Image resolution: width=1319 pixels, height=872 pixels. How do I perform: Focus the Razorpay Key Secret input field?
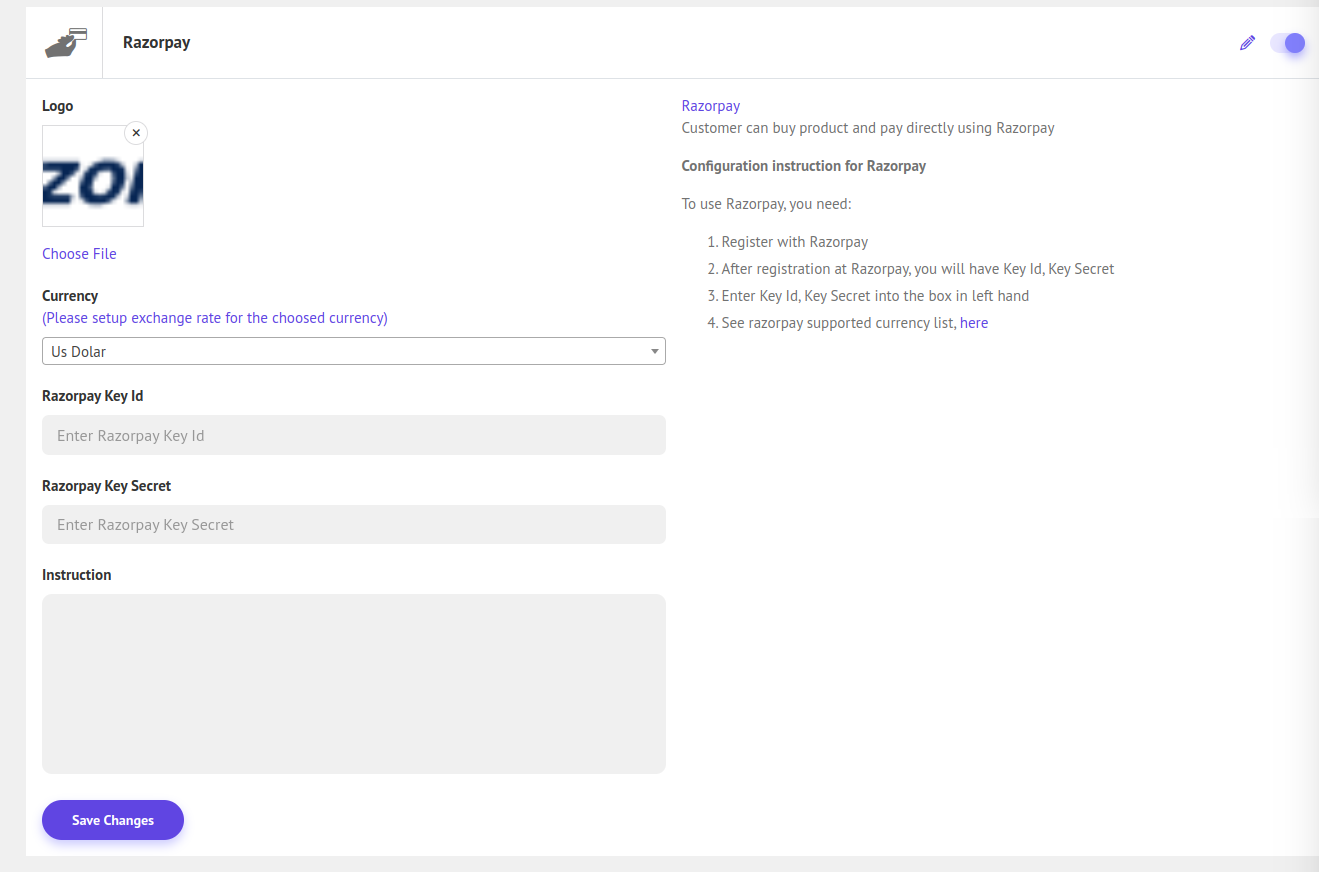[x=353, y=525]
